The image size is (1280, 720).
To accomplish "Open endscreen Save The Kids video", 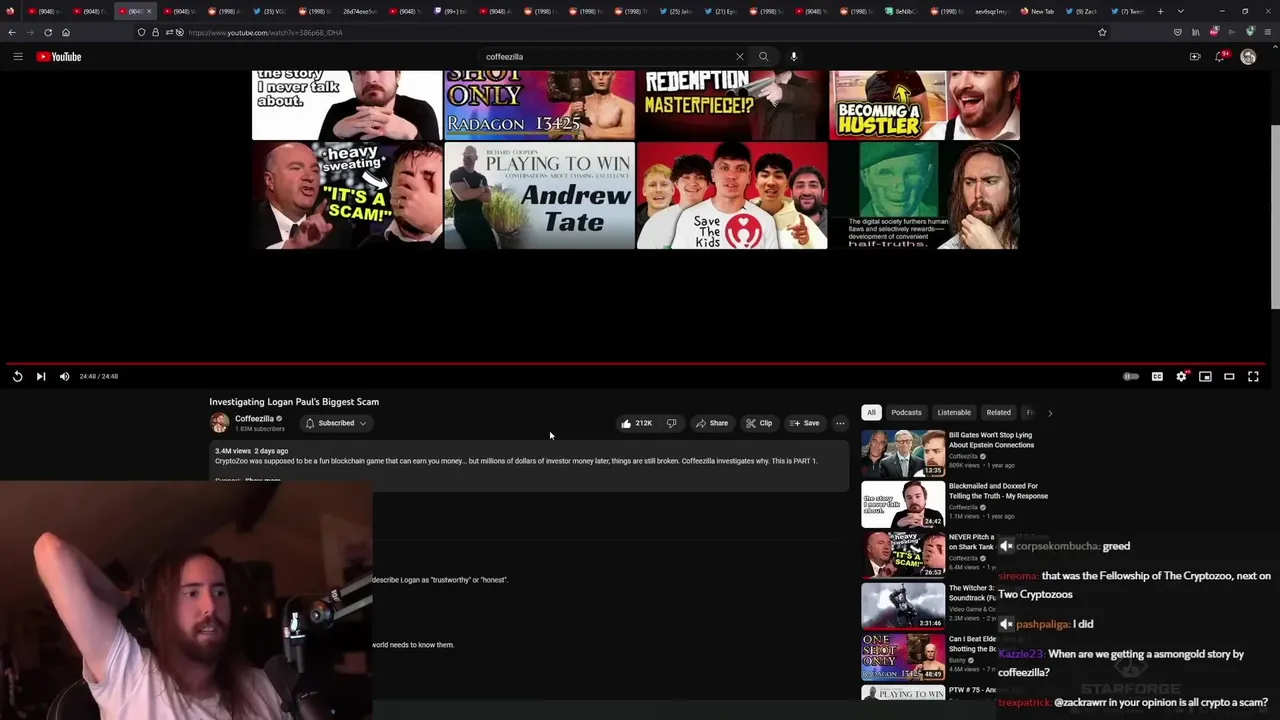I will [x=732, y=195].
